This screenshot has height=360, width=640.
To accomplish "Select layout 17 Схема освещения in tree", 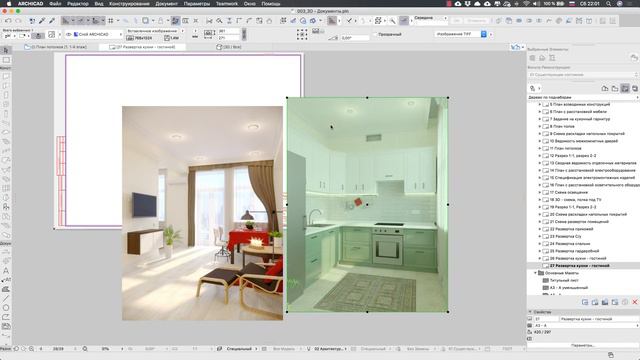I will 569,192.
